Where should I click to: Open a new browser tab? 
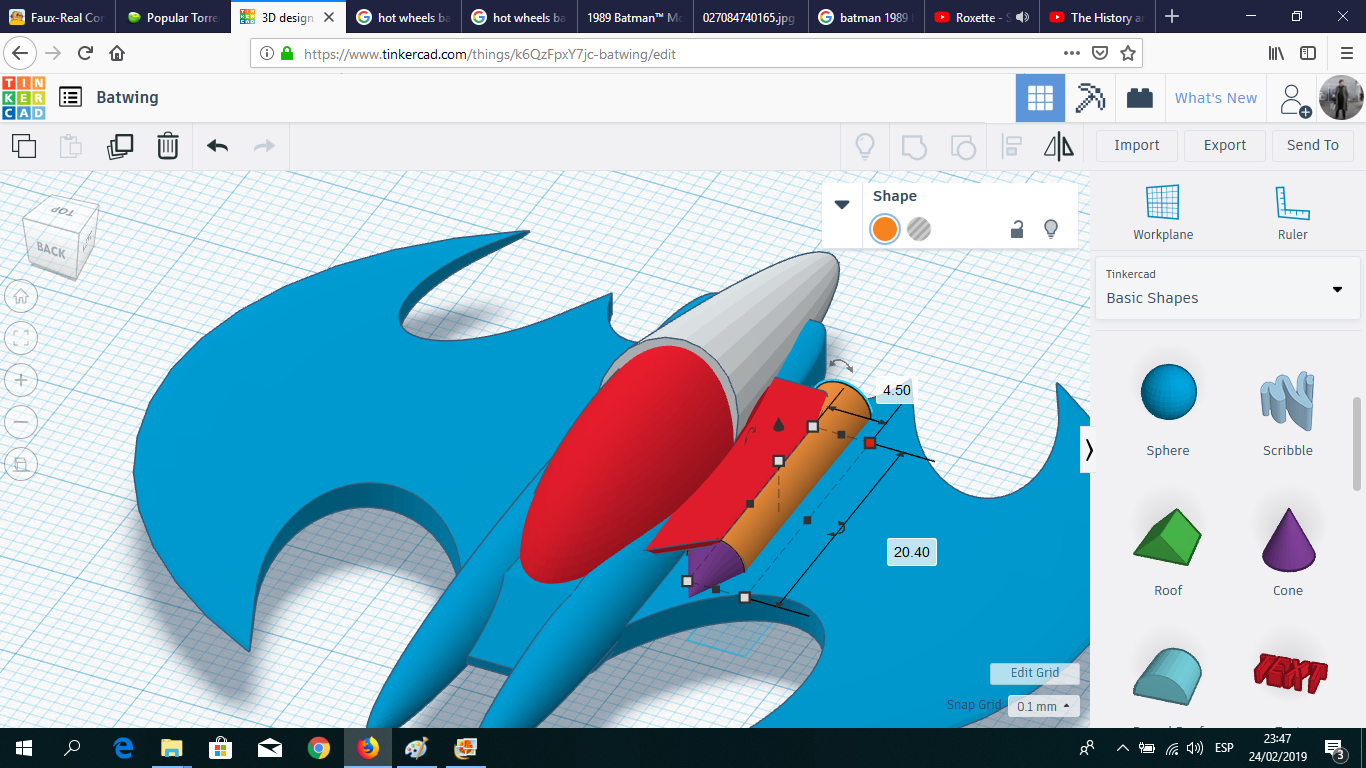(x=1172, y=17)
